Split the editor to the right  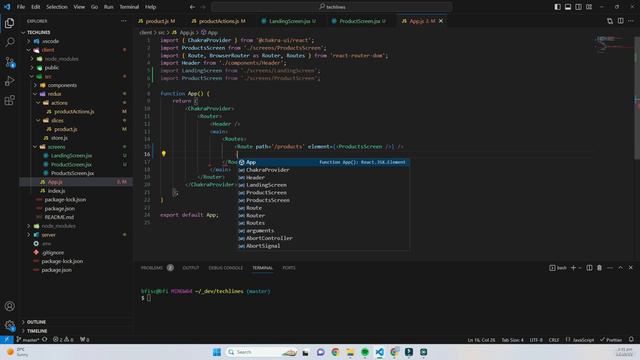(620, 21)
